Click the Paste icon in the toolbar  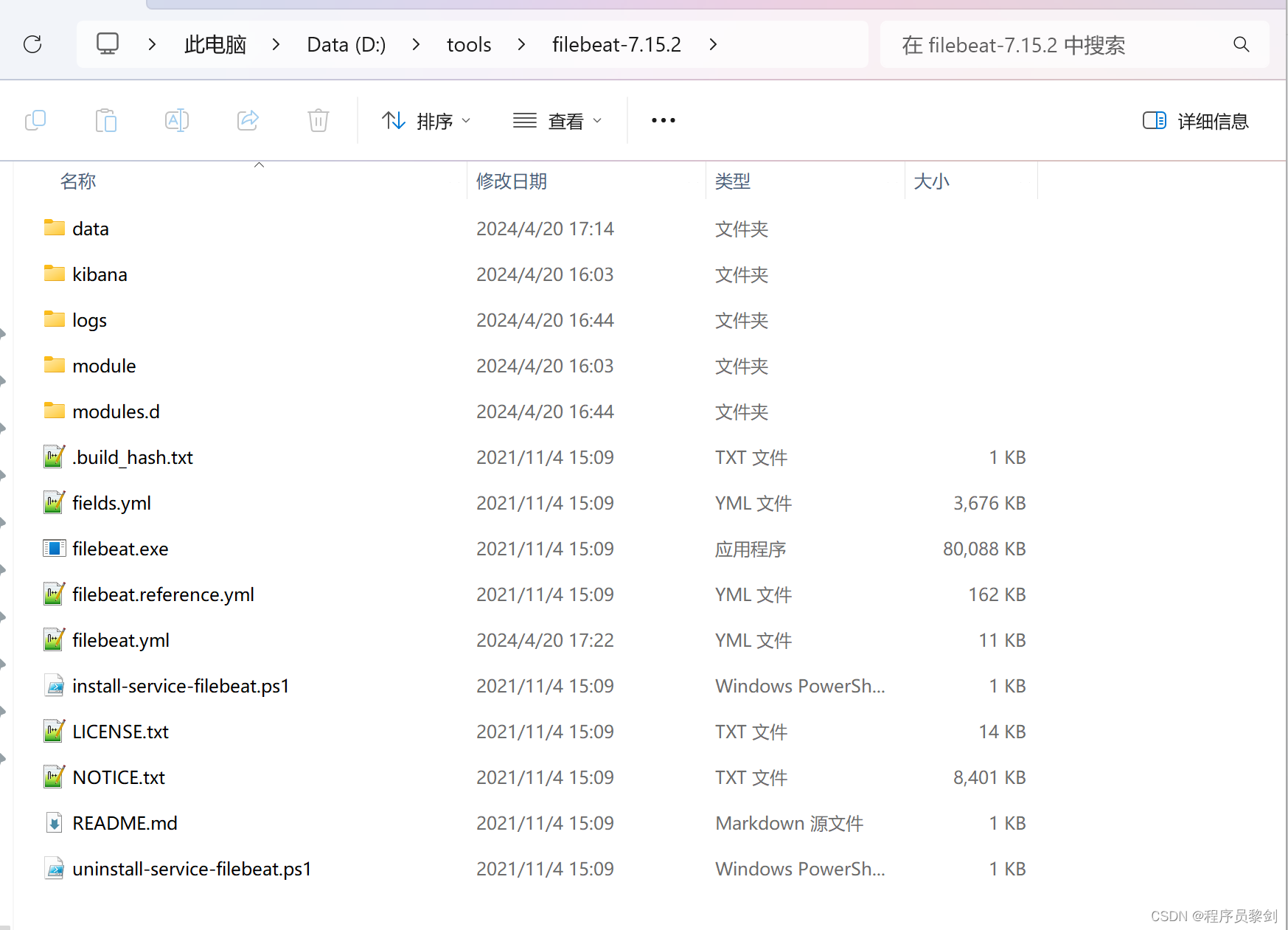click(105, 120)
